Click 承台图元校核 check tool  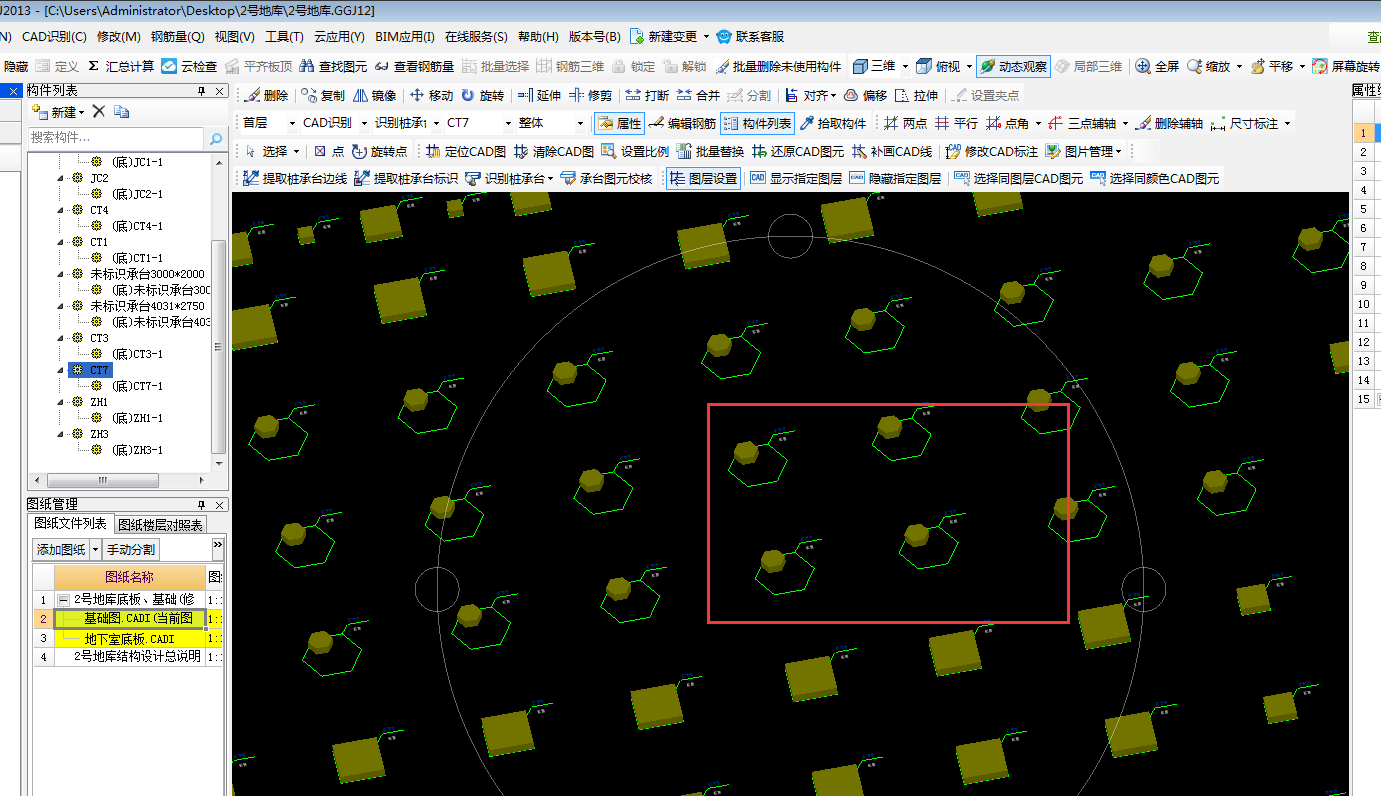tap(606, 179)
